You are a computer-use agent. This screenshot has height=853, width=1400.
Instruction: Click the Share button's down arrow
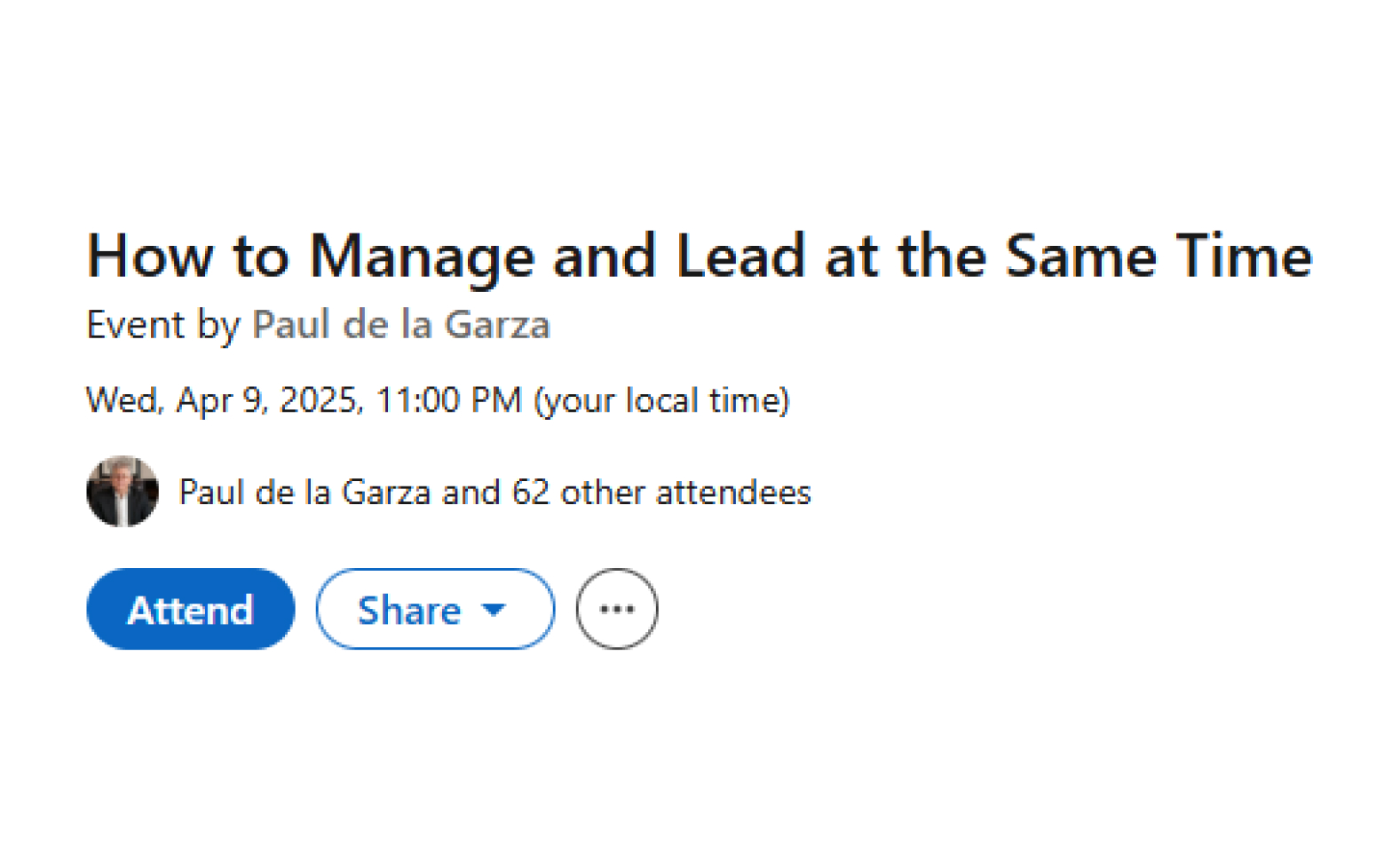494,610
